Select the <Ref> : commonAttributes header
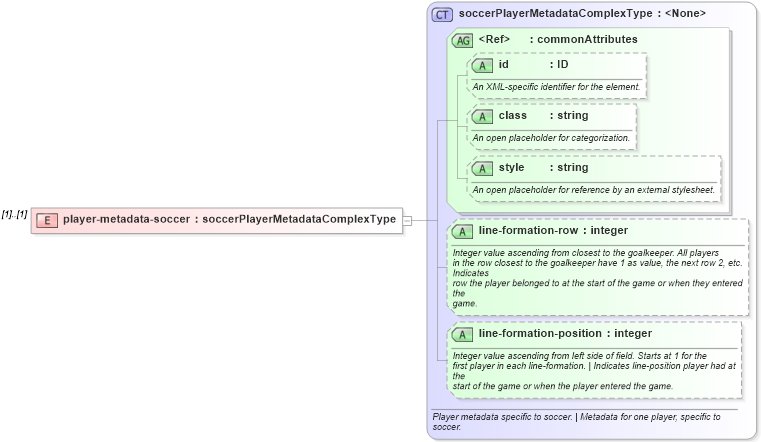The image size is (761, 442). (558, 39)
